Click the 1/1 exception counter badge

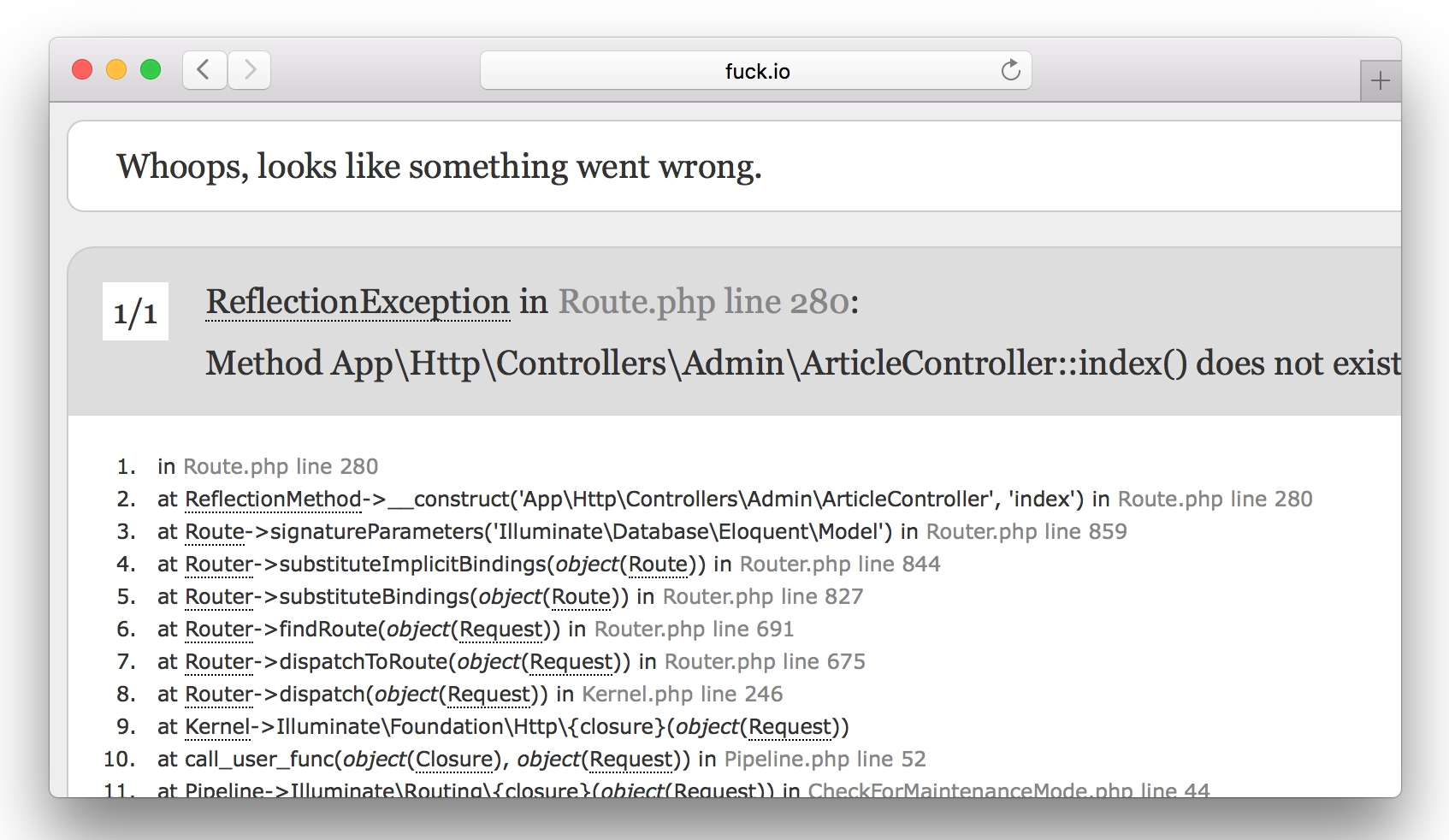click(135, 311)
